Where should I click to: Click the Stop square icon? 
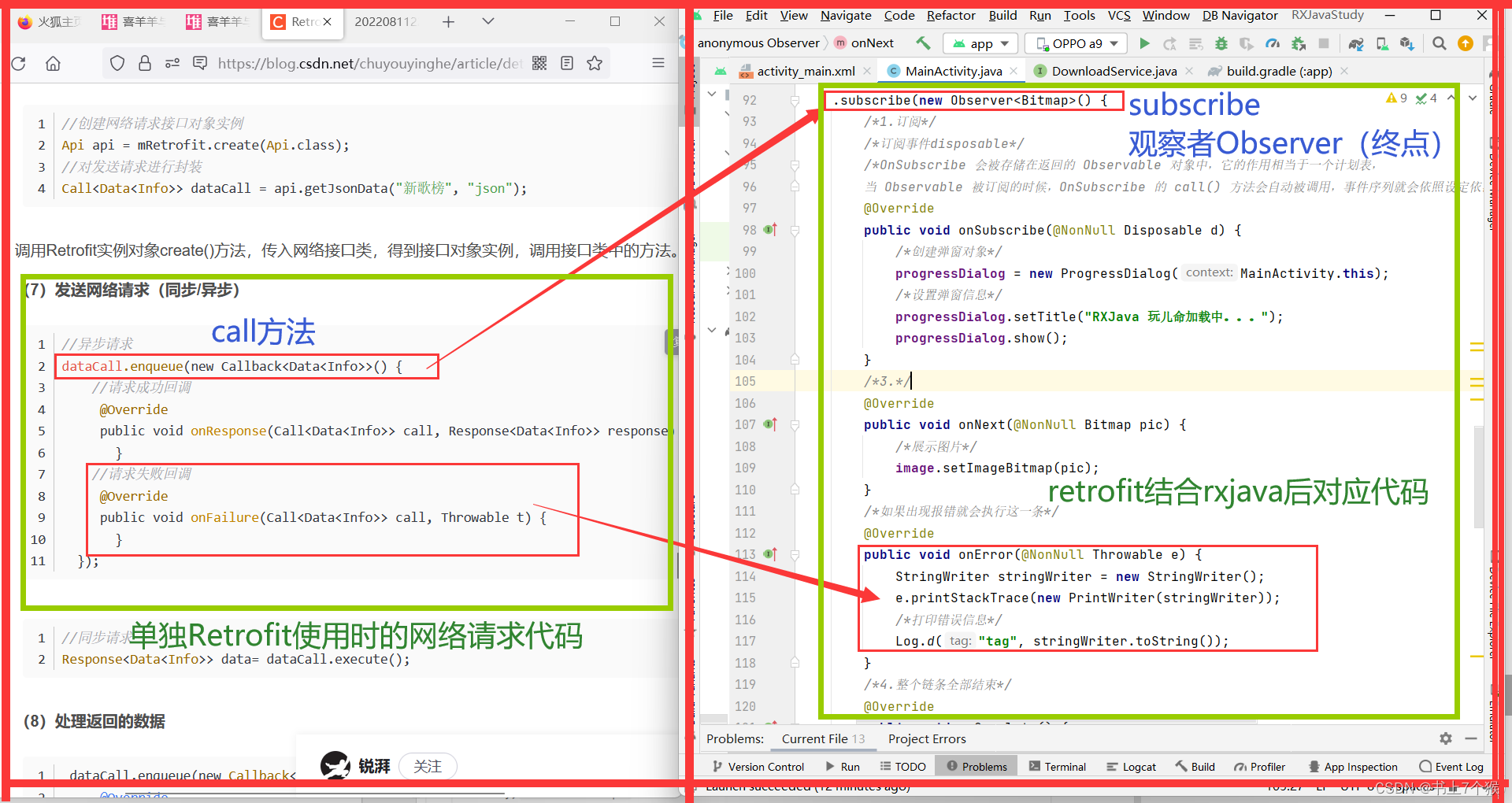1324,43
